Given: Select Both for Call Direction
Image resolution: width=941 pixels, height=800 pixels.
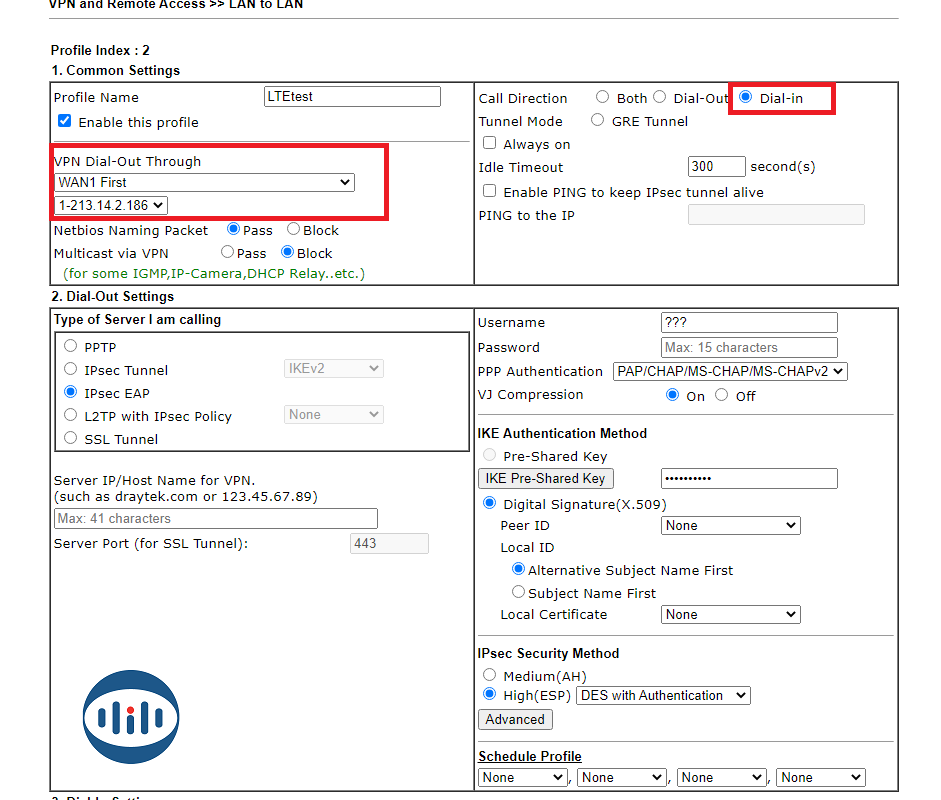Looking at the screenshot, I should point(602,97).
